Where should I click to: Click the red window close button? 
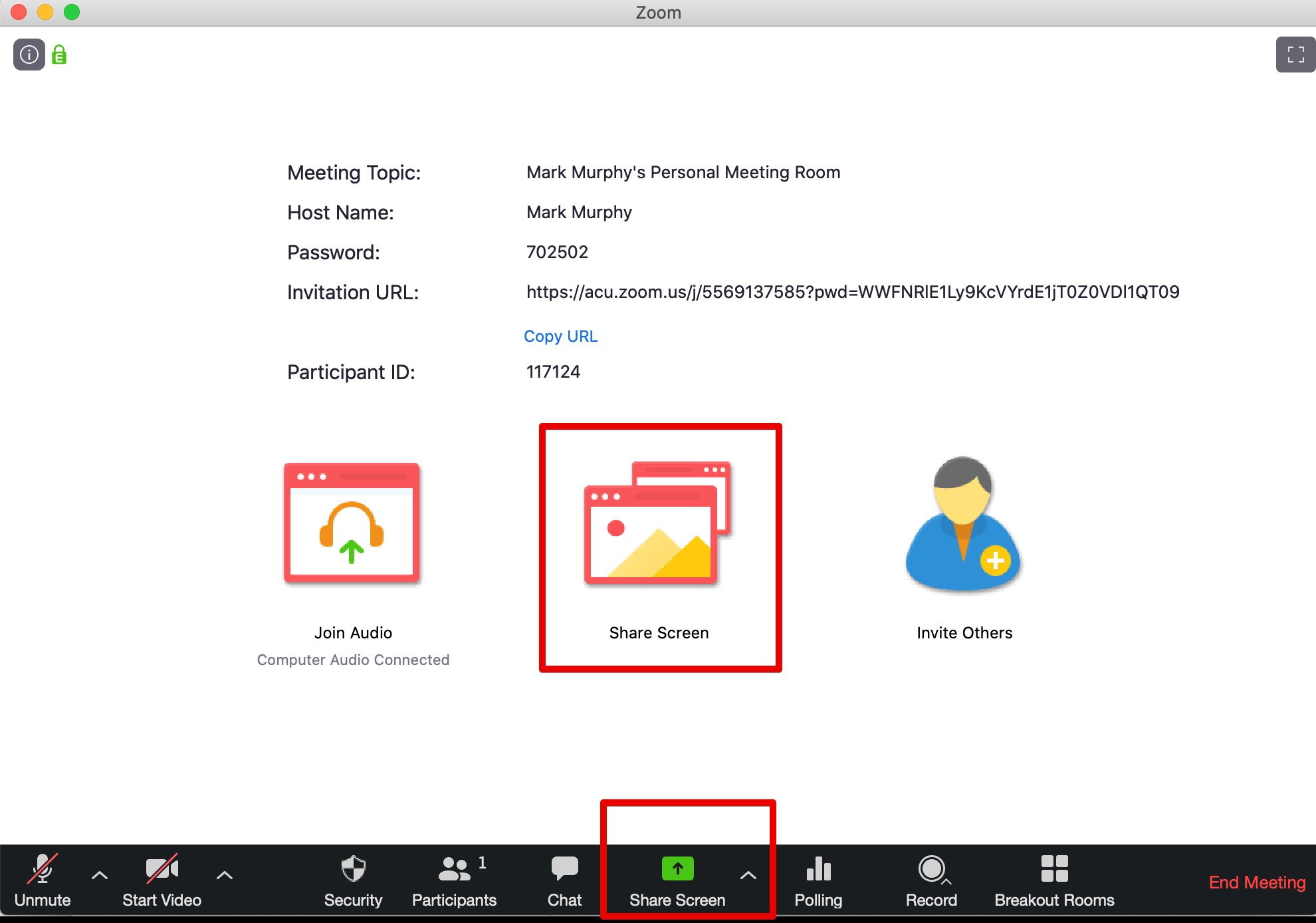[19, 12]
